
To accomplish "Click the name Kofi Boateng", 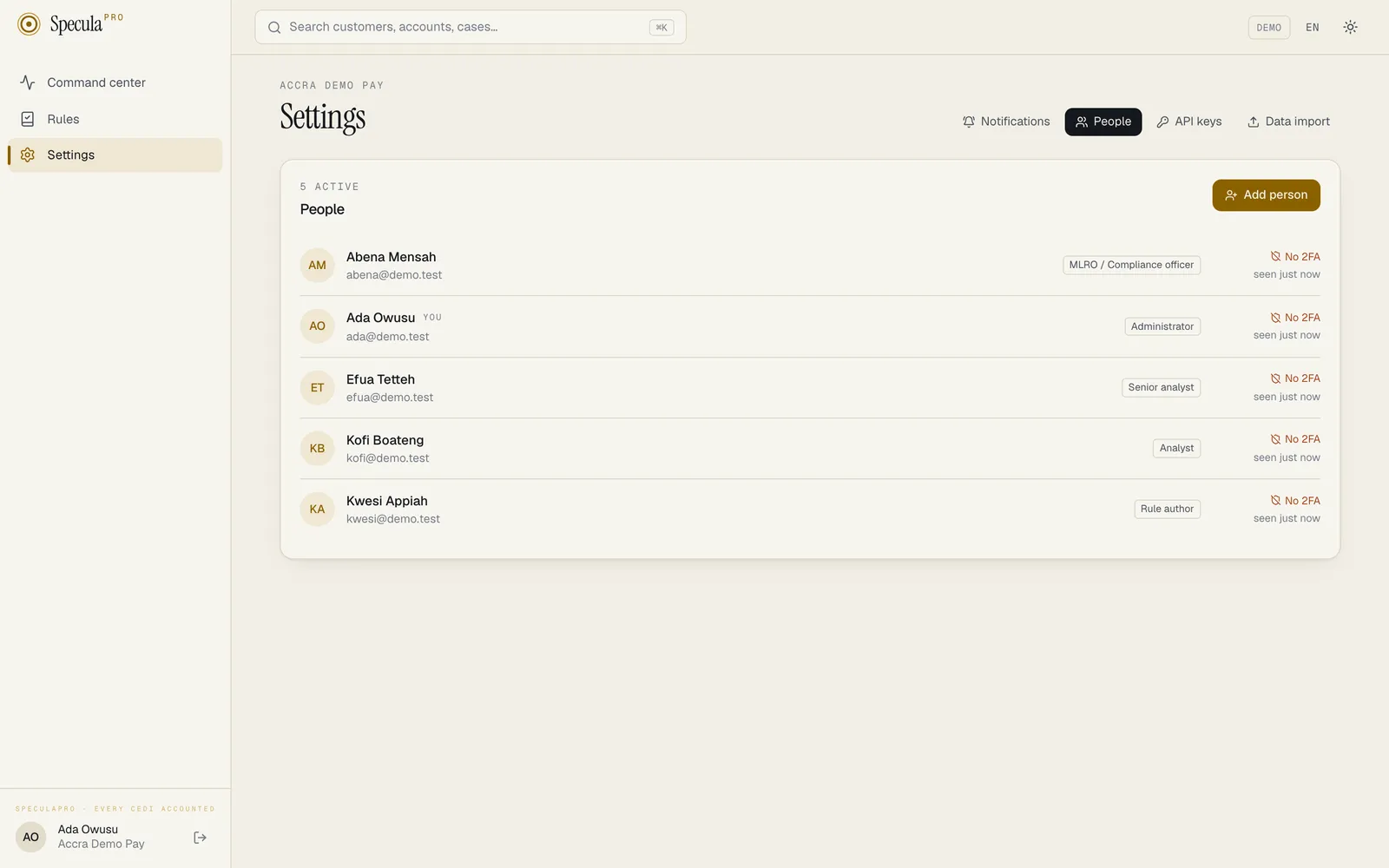I will pos(385,440).
